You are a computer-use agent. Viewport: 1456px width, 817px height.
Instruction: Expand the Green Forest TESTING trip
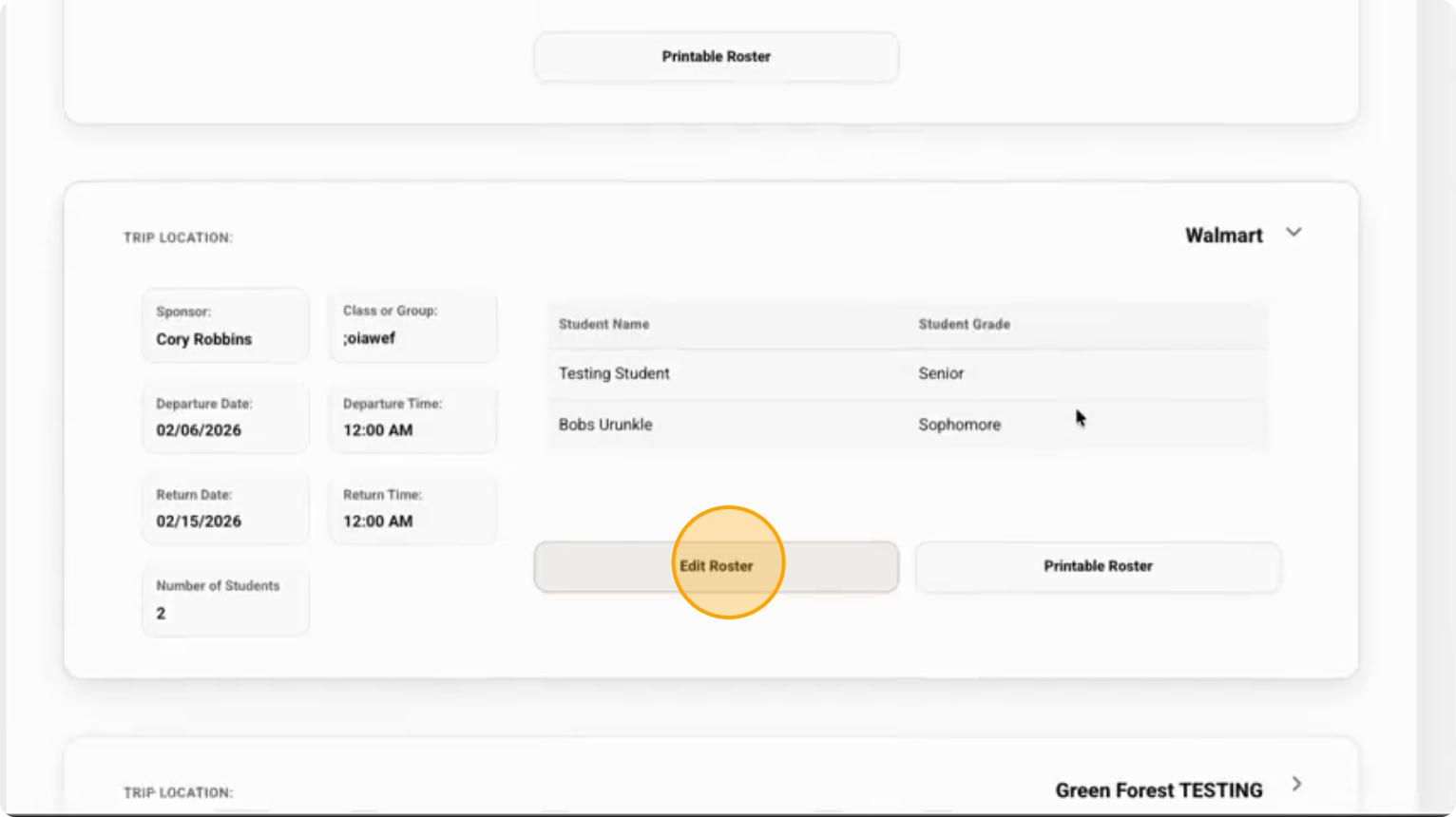(1296, 783)
